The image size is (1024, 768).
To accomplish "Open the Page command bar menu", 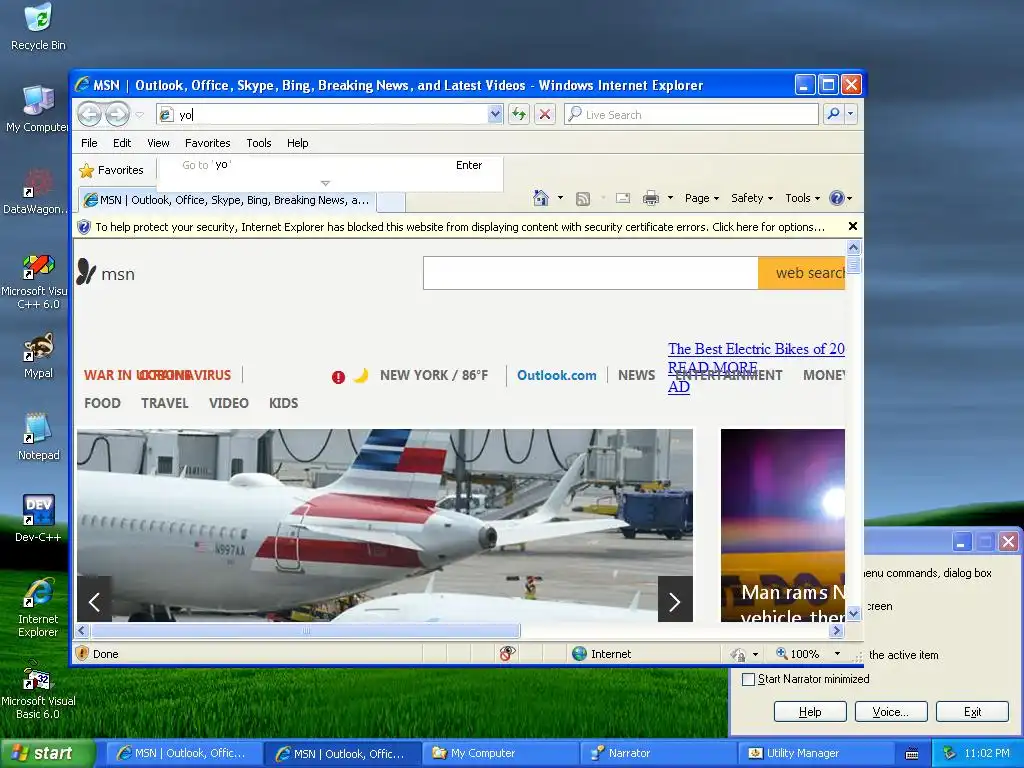I will click(x=701, y=198).
